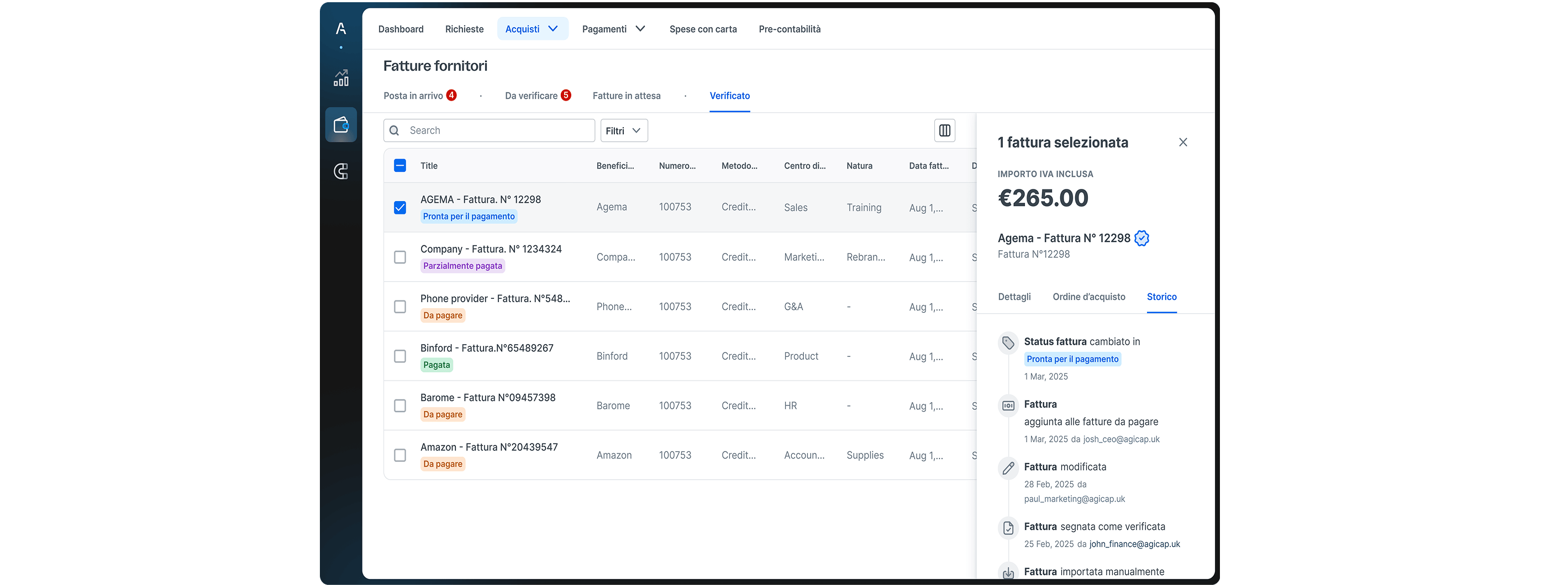Sort by the Centro di costo column header

pos(804,166)
